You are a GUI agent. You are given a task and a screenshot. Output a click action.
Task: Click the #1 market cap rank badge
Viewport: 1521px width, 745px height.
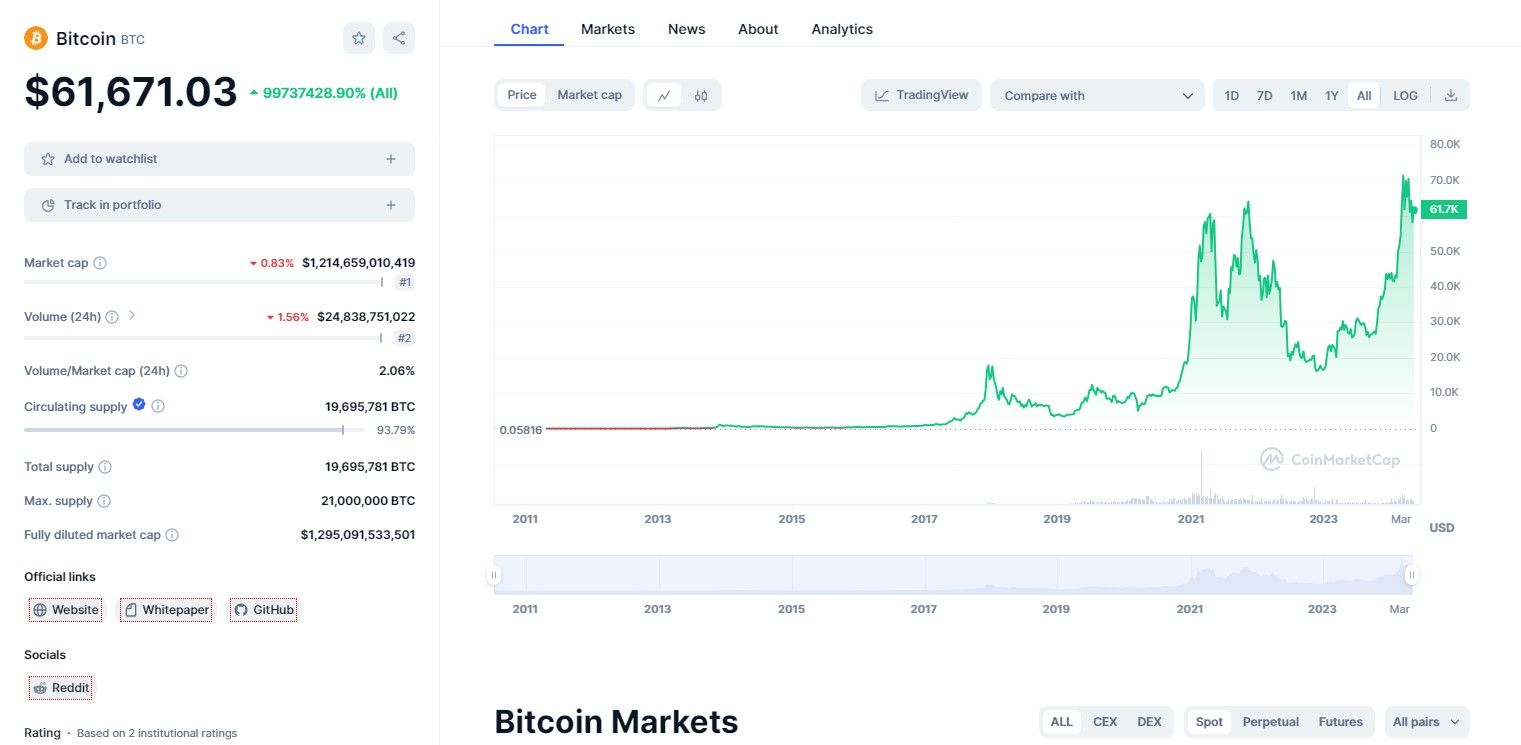pos(405,282)
